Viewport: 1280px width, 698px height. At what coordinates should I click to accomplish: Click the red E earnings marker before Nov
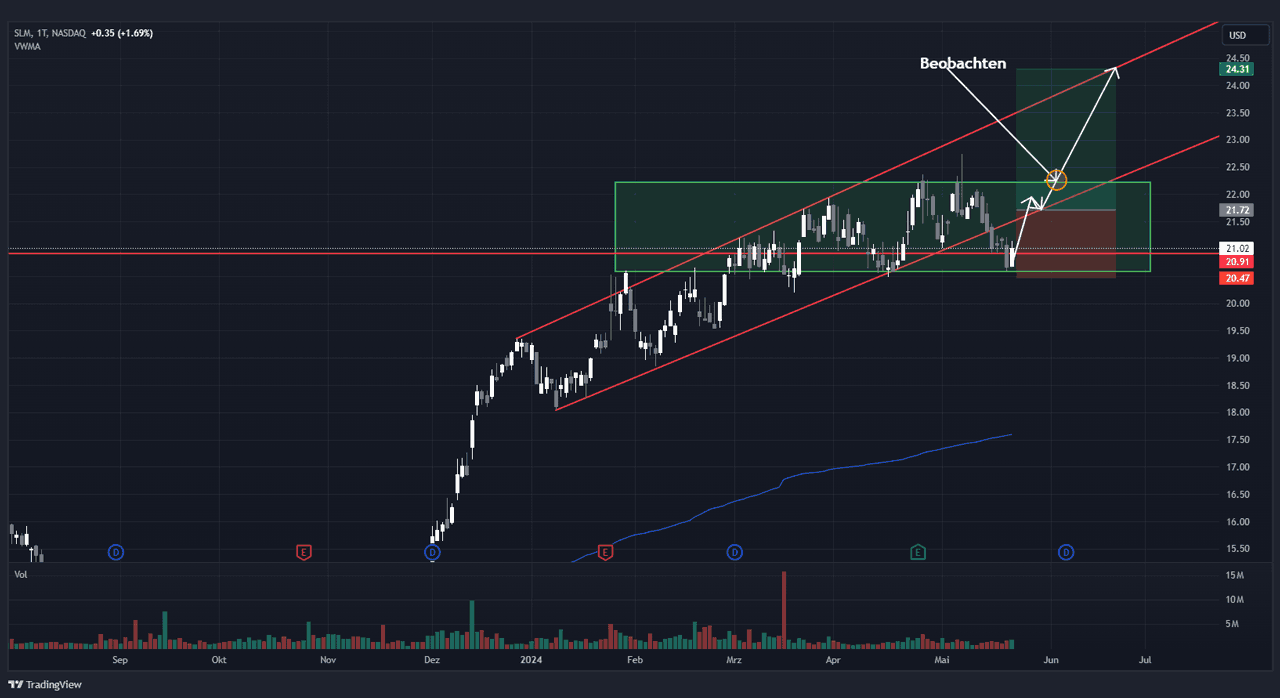(x=303, y=552)
